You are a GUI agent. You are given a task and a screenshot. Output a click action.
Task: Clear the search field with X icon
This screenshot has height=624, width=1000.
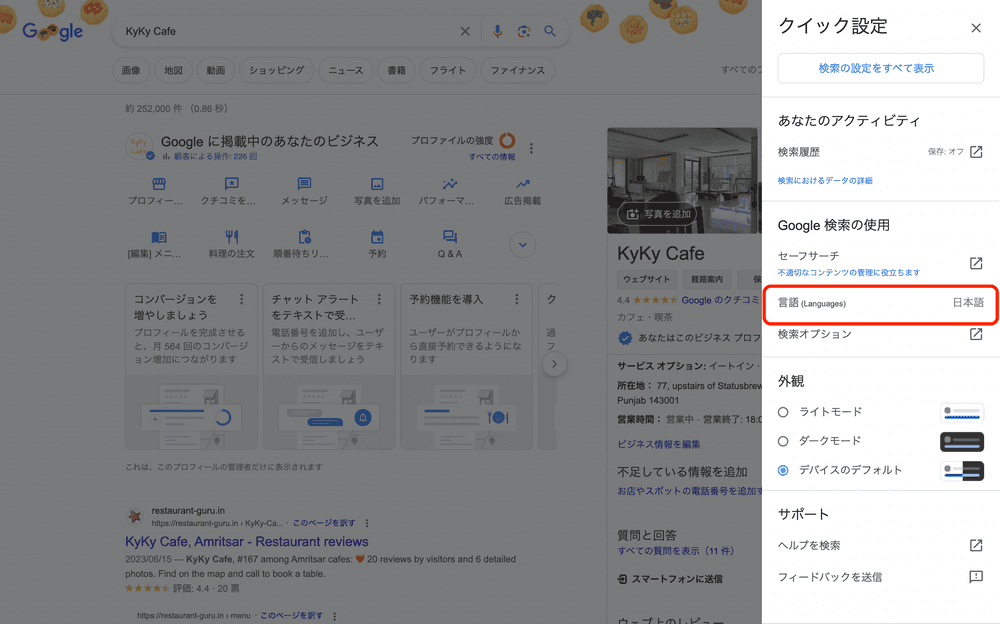coord(465,31)
